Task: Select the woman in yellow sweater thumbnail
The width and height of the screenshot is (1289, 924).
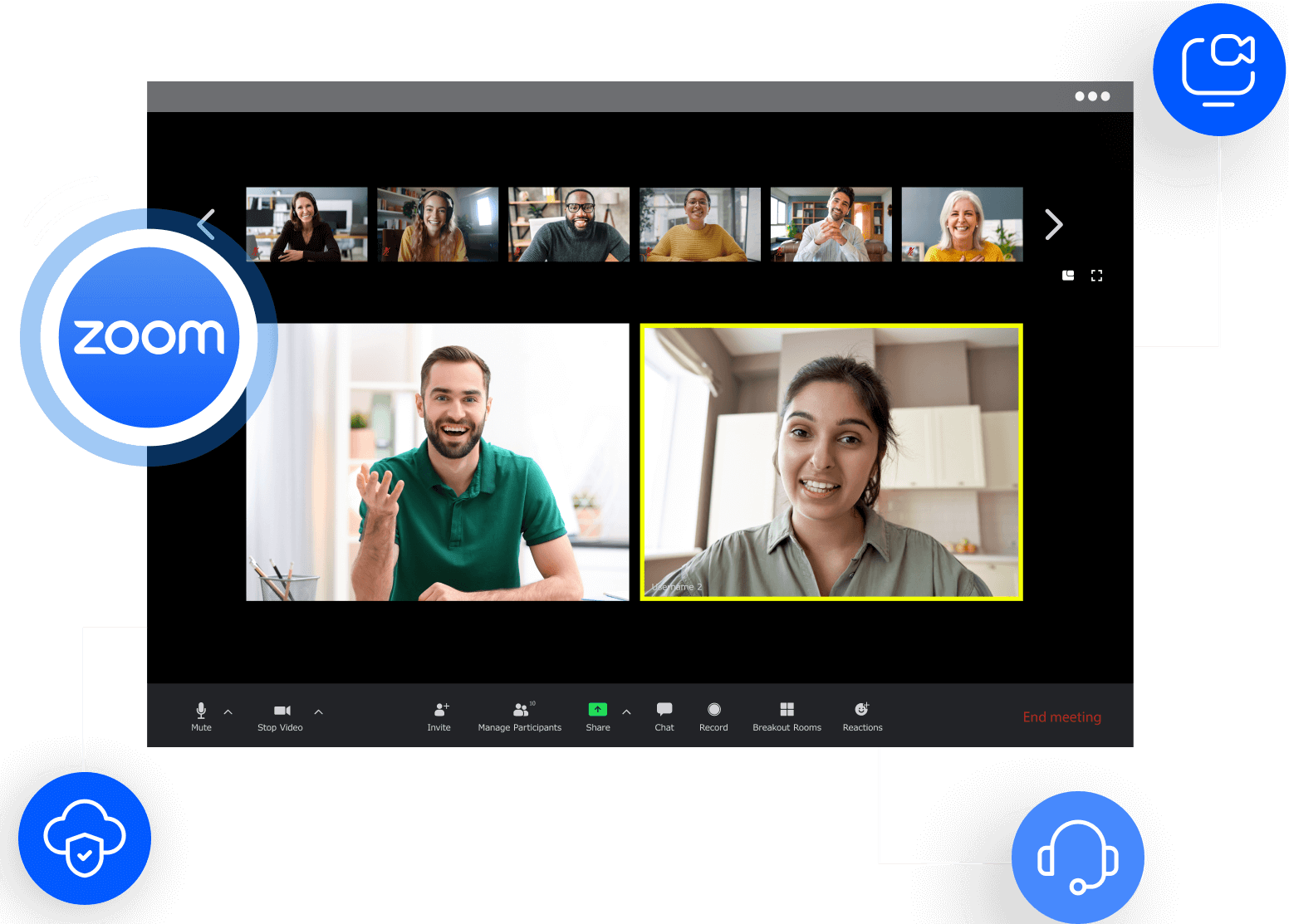Action: (x=699, y=223)
